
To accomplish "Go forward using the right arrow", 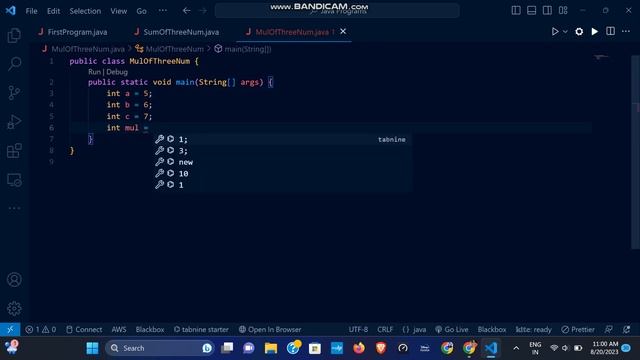I will click(x=203, y=11).
